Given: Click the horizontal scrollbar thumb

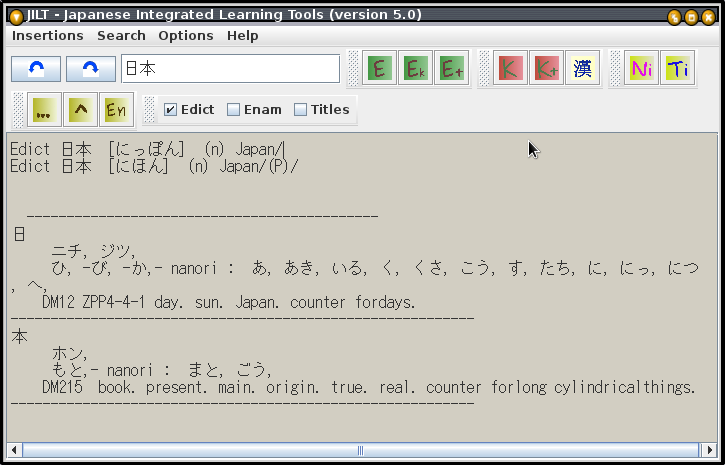Looking at the screenshot, I should (x=361, y=450).
